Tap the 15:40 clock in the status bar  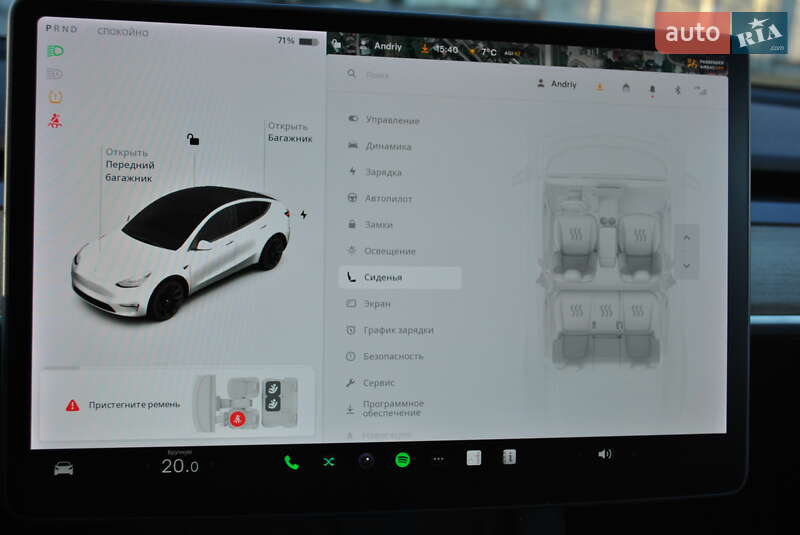[446, 49]
